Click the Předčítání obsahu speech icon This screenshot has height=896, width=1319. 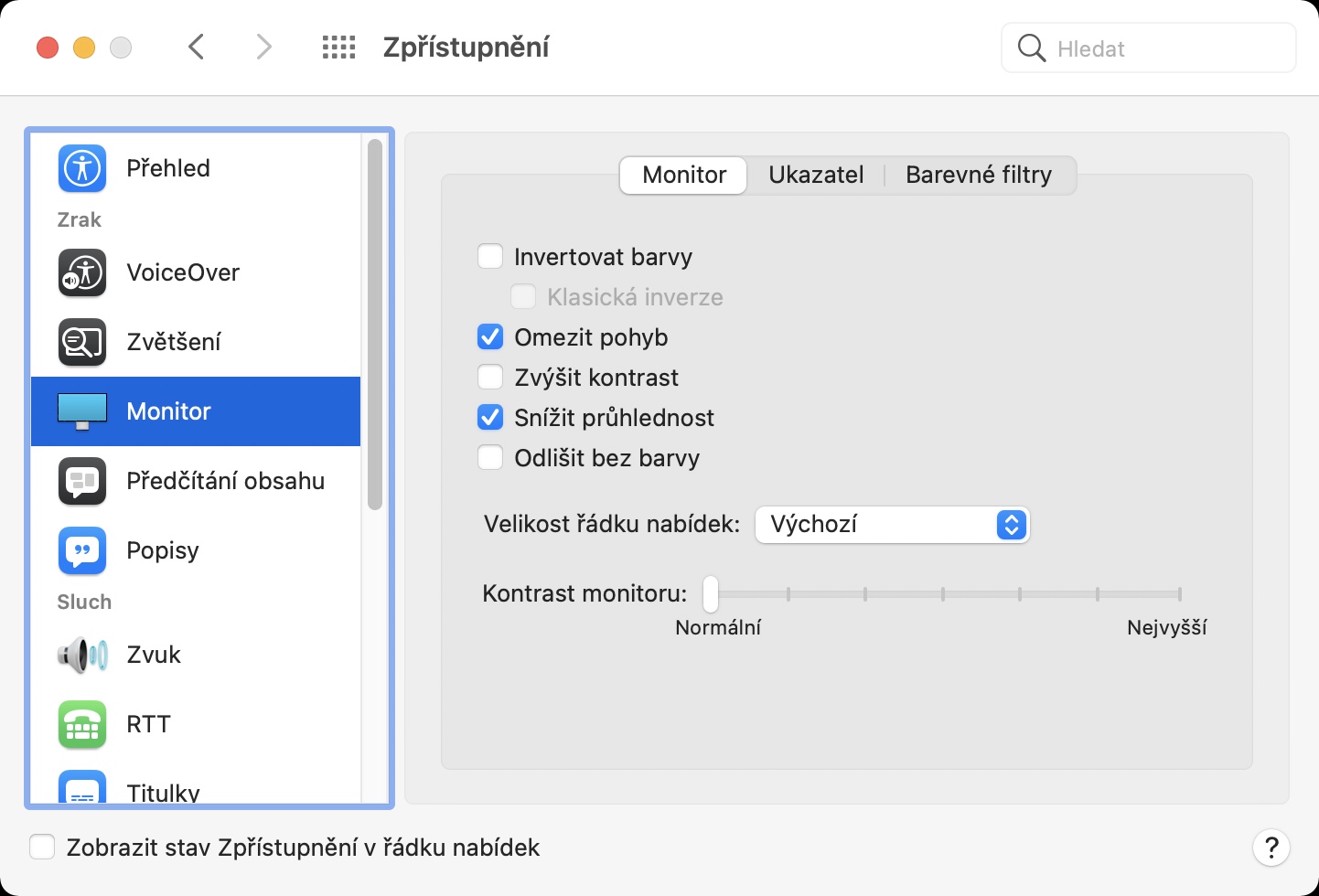click(x=82, y=481)
